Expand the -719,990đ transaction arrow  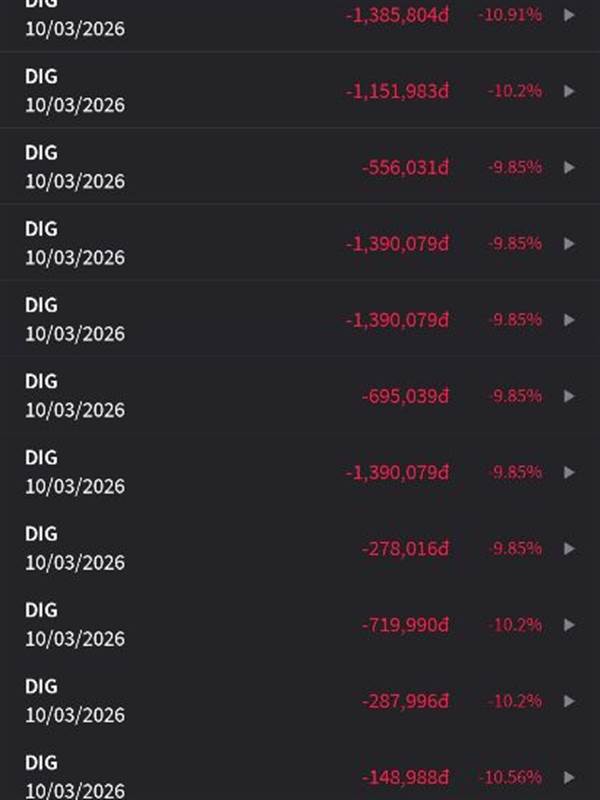tap(570, 625)
